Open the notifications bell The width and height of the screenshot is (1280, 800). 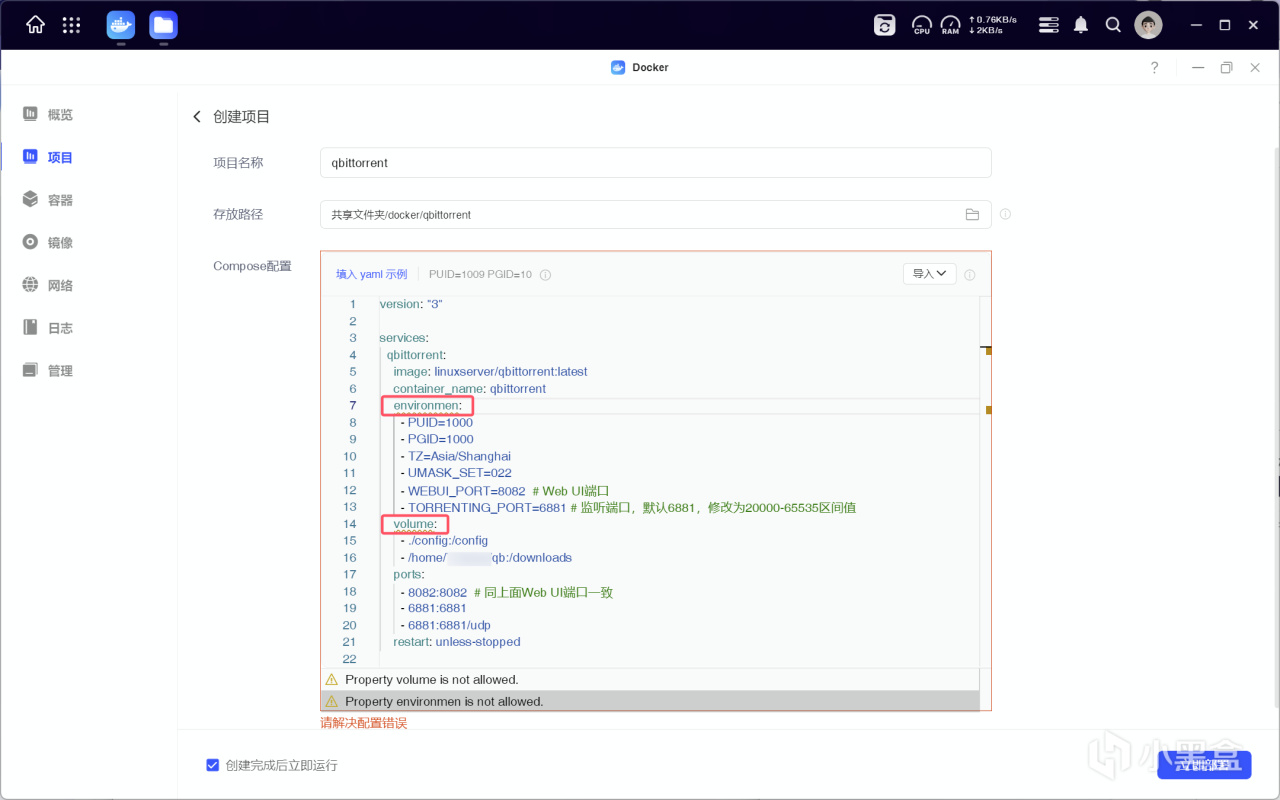(1081, 25)
